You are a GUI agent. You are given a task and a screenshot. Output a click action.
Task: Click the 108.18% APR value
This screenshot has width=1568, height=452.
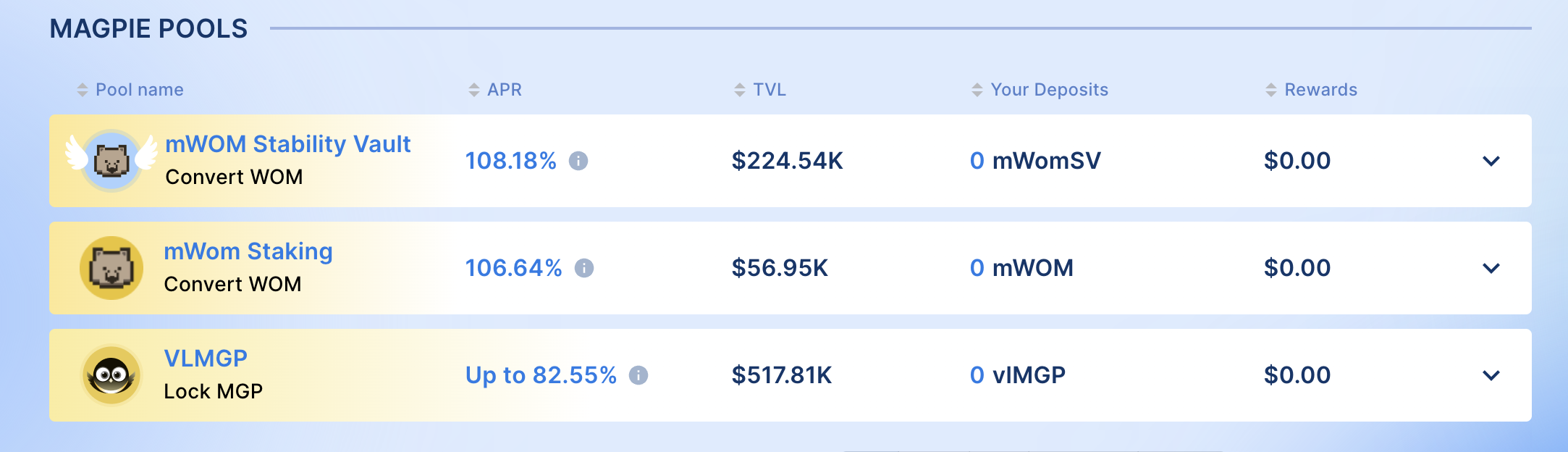pyautogui.click(x=511, y=161)
